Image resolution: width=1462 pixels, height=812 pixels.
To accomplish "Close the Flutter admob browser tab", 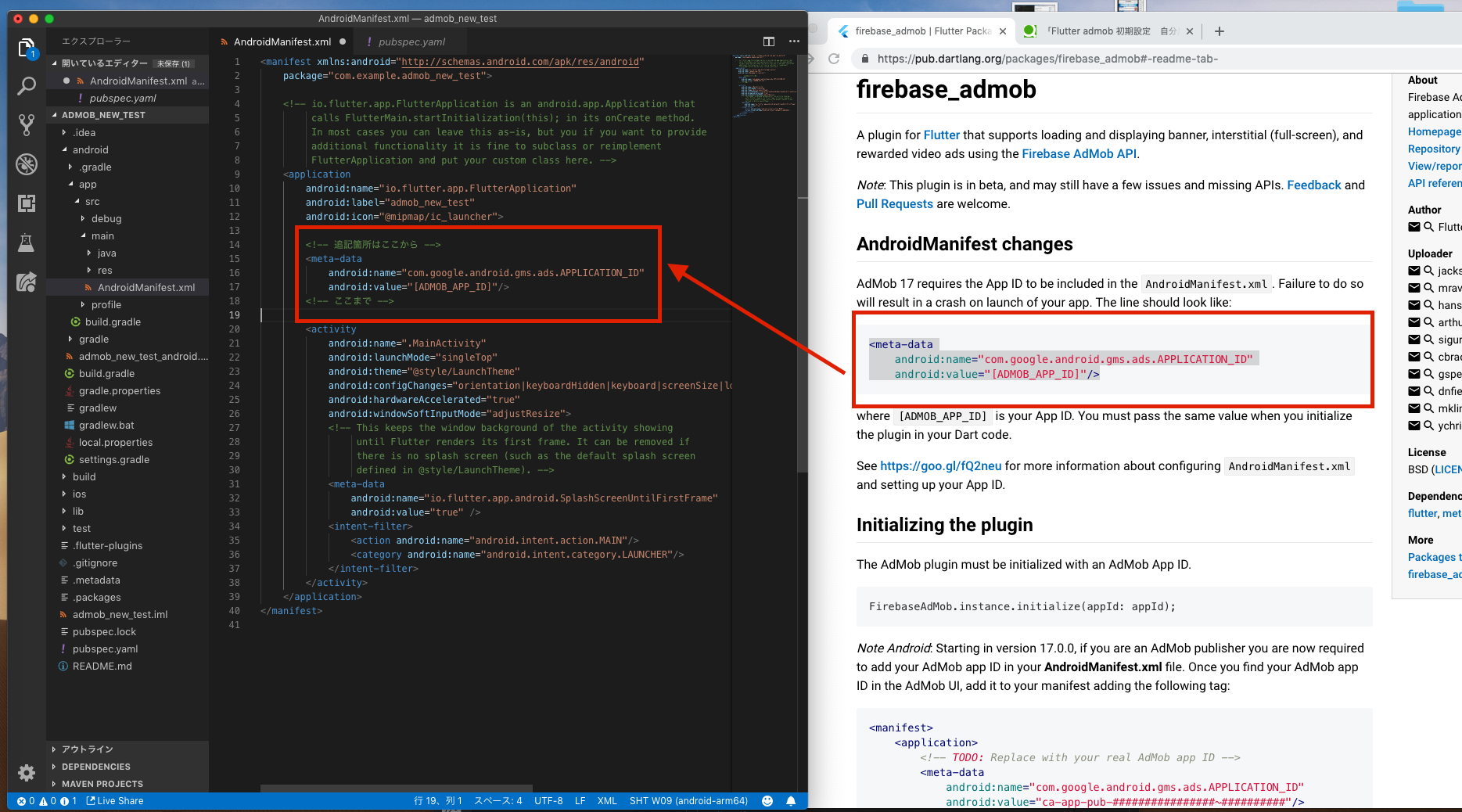I will click(x=1190, y=31).
